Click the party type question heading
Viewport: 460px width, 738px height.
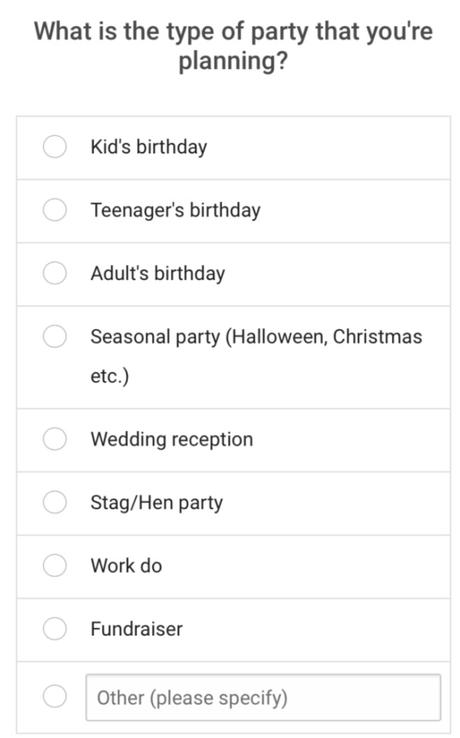[x=234, y=46]
